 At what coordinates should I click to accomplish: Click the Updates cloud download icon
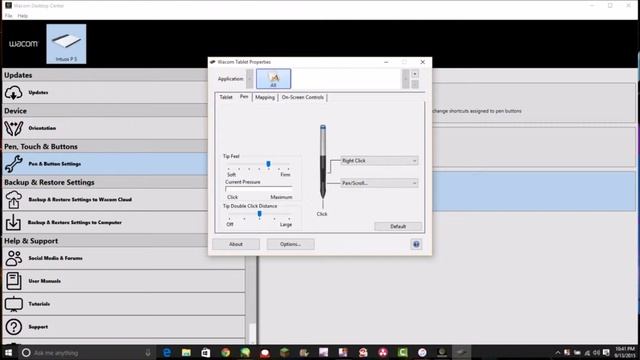pos(13,93)
